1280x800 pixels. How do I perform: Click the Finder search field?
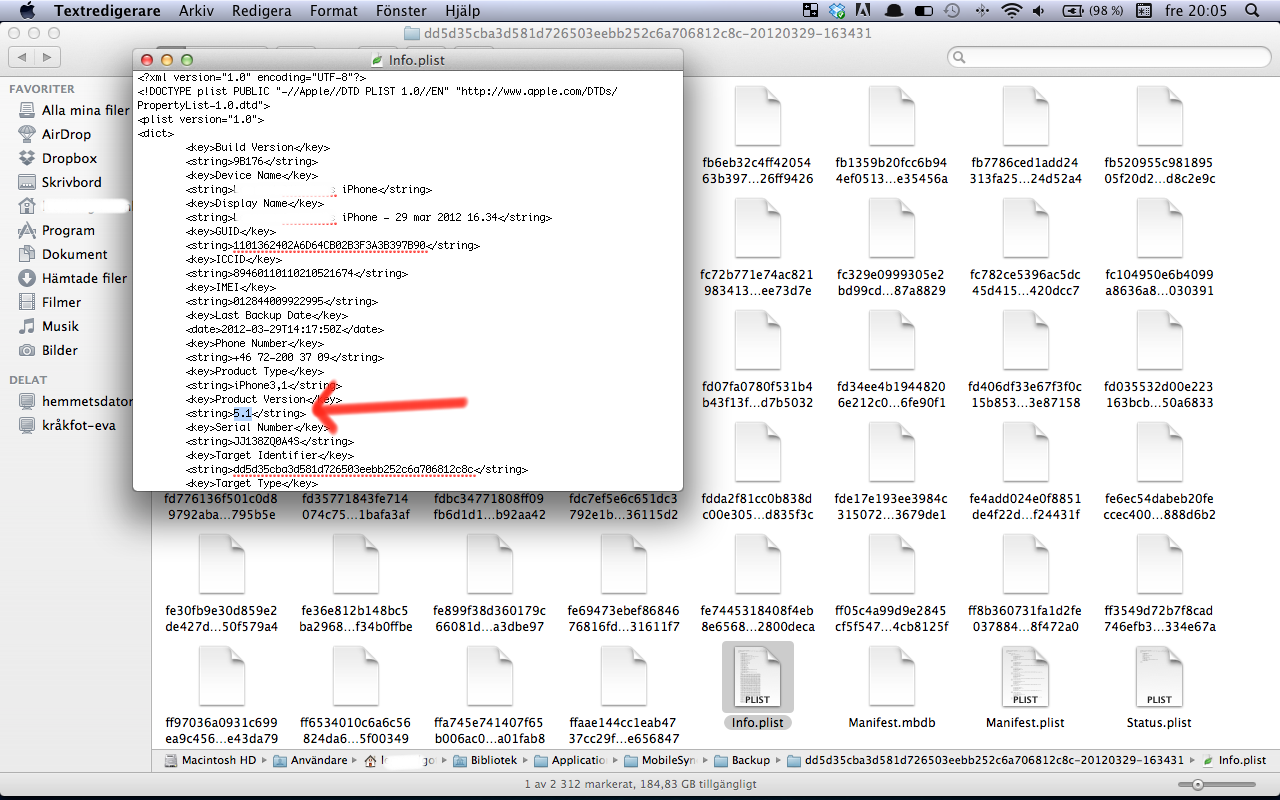(x=1108, y=57)
